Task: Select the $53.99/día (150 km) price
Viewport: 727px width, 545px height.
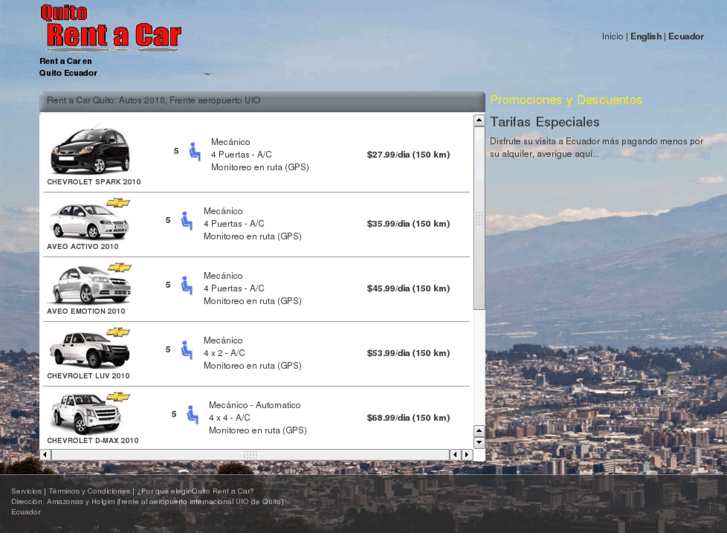Action: [408, 353]
